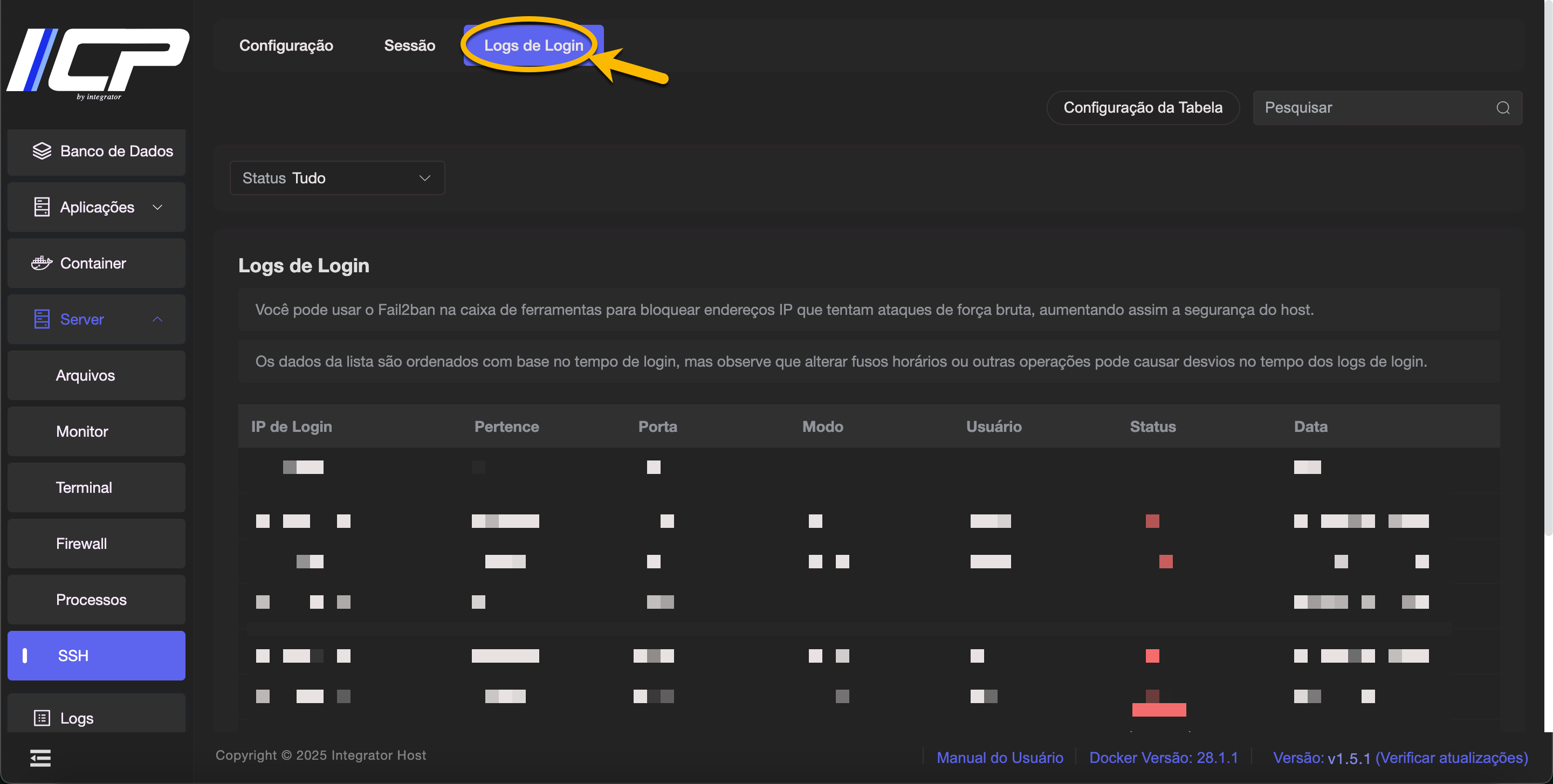Image resolution: width=1553 pixels, height=784 pixels.
Task: Click the search magnifier icon
Action: [x=1502, y=108]
